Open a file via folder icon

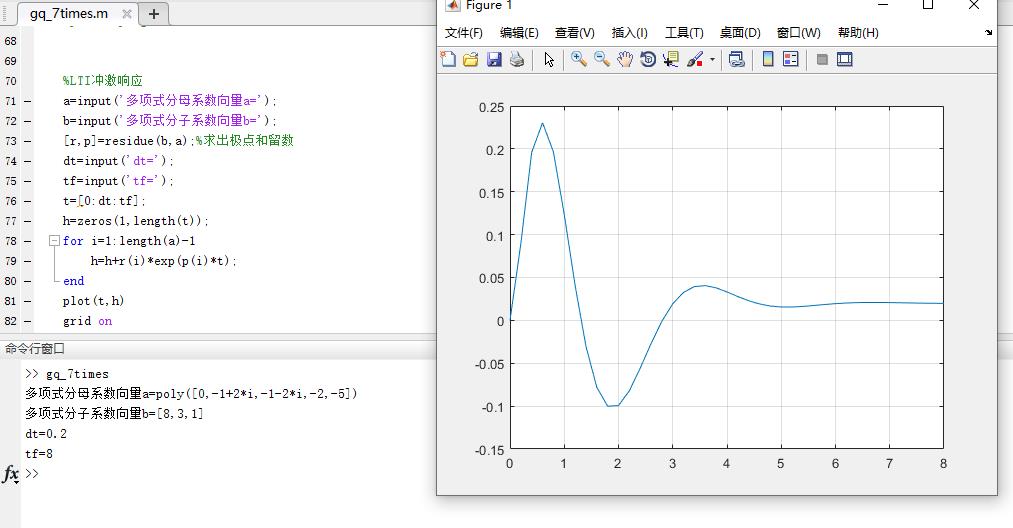point(471,59)
